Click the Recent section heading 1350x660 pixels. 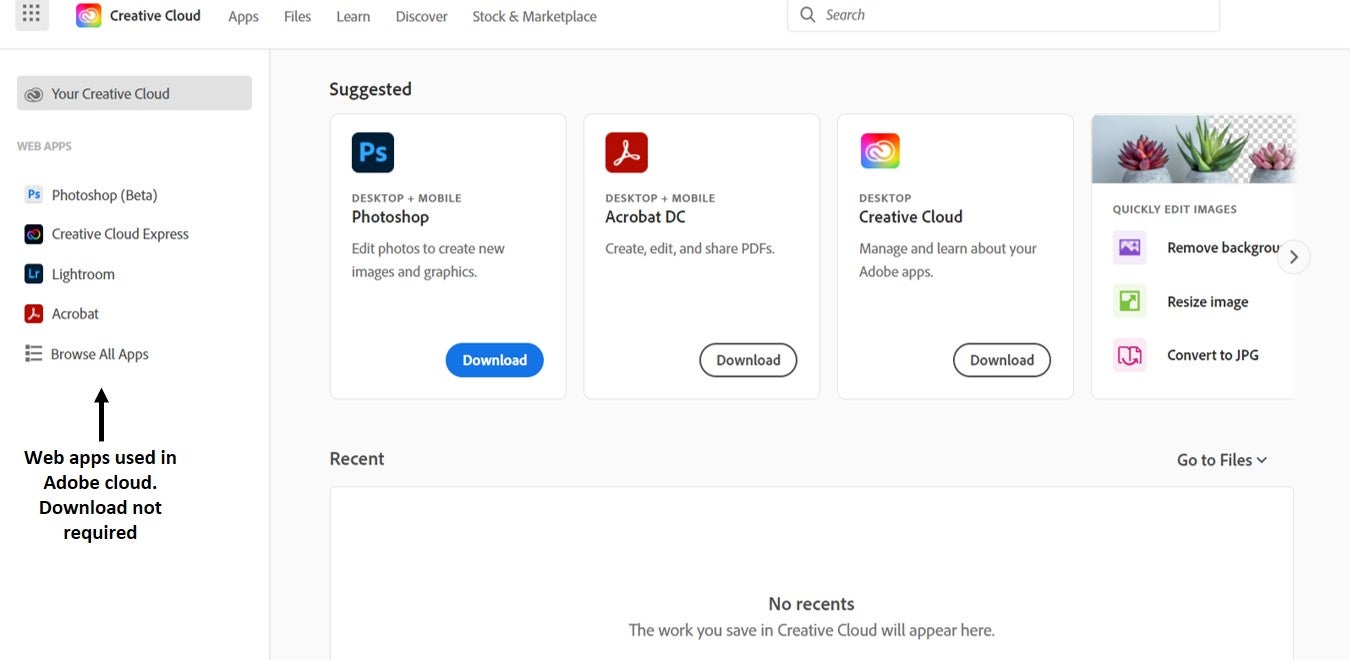(x=357, y=459)
